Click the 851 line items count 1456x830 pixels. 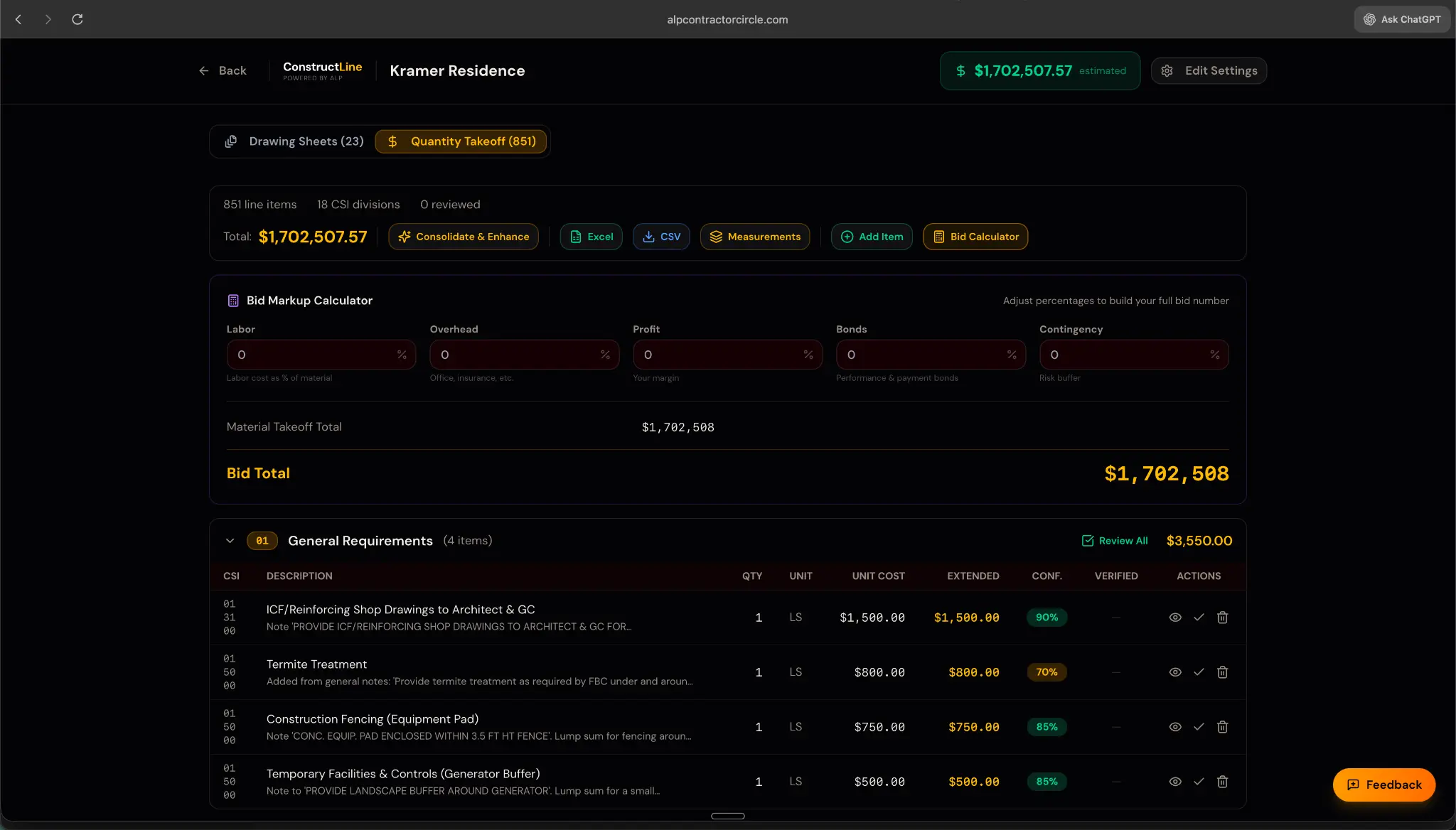click(259, 205)
